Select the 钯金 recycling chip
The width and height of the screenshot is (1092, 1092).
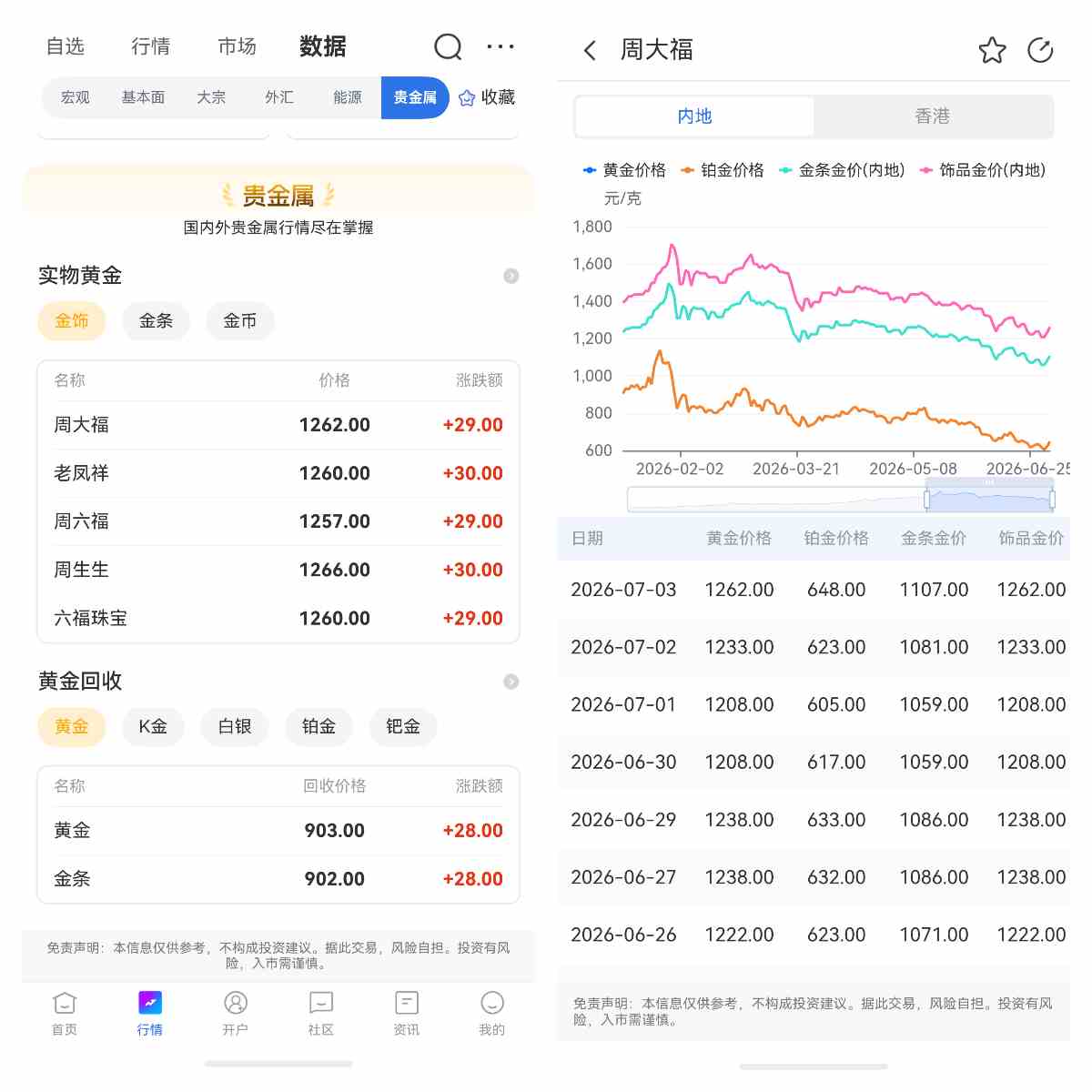coord(403,727)
